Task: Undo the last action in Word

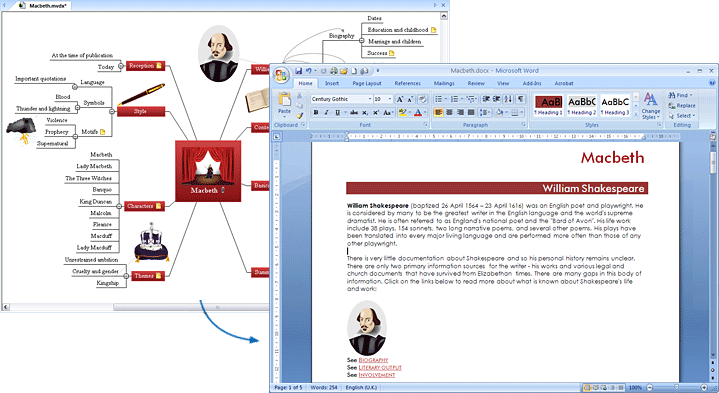Action: (309, 71)
